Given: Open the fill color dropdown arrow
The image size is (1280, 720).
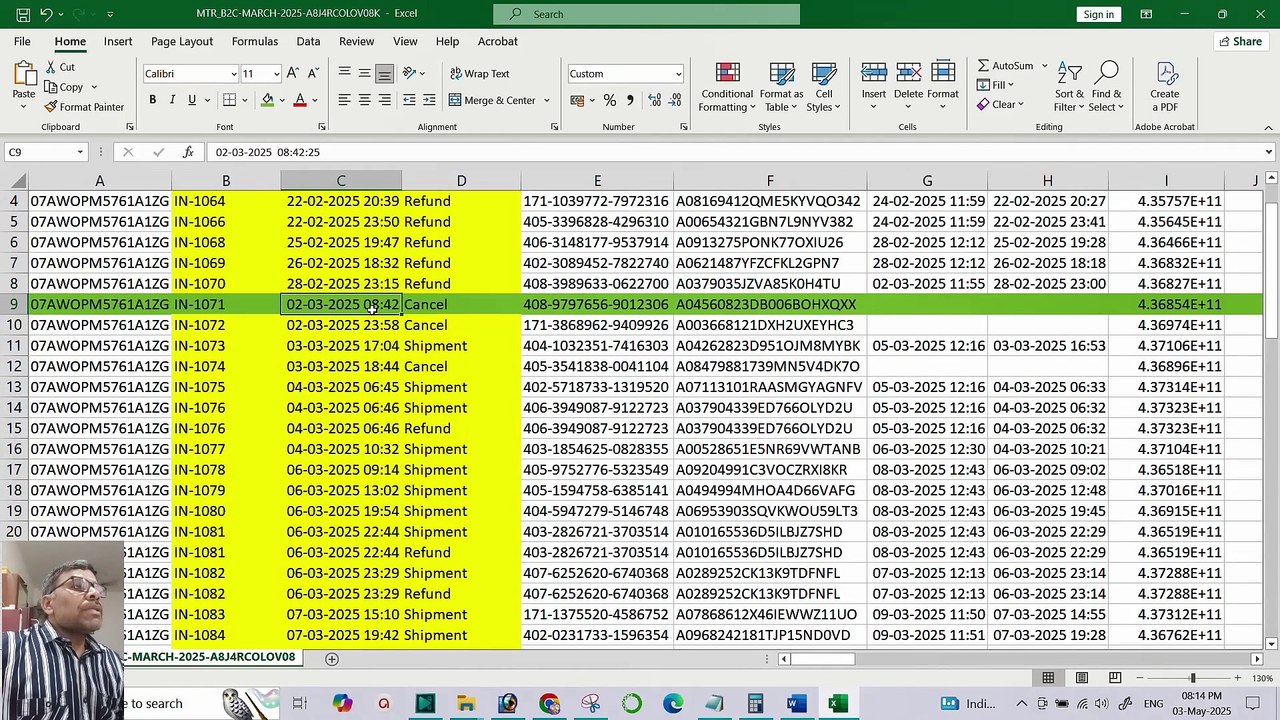Looking at the screenshot, I should point(282,100).
